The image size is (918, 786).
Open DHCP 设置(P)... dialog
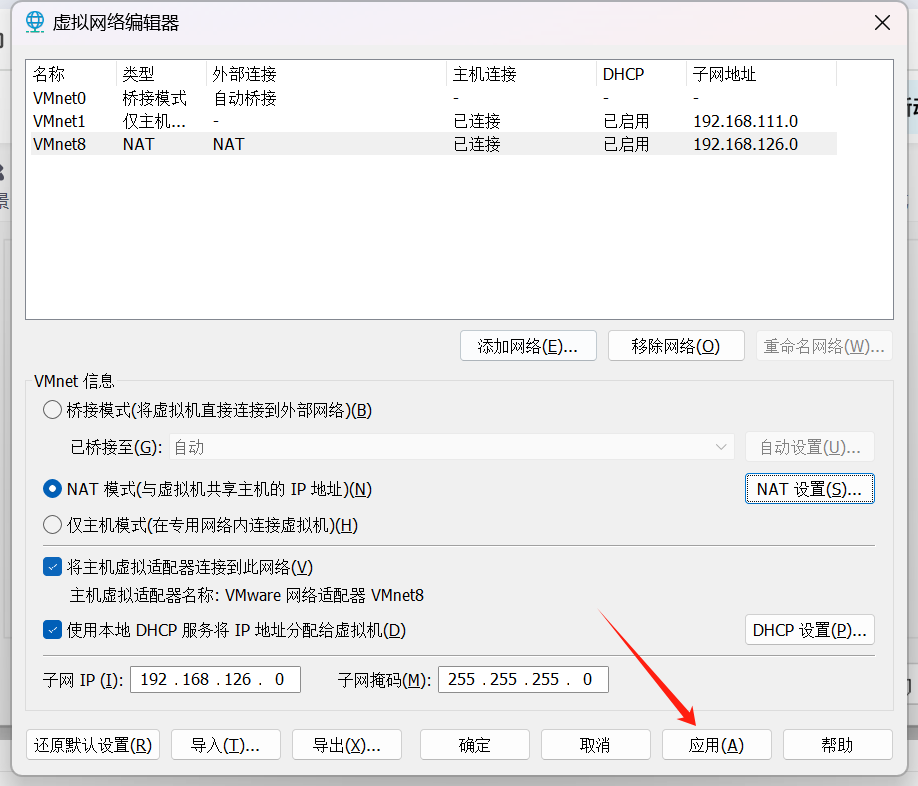click(x=810, y=630)
